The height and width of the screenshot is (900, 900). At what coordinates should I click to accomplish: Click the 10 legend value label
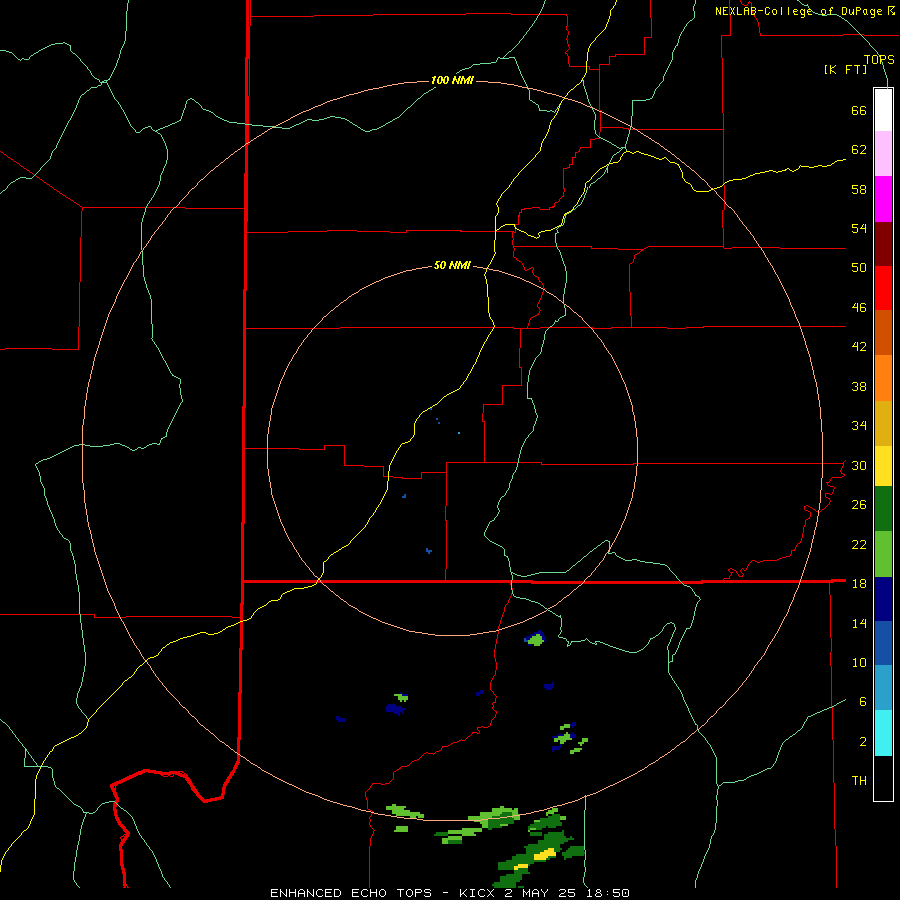[859, 662]
